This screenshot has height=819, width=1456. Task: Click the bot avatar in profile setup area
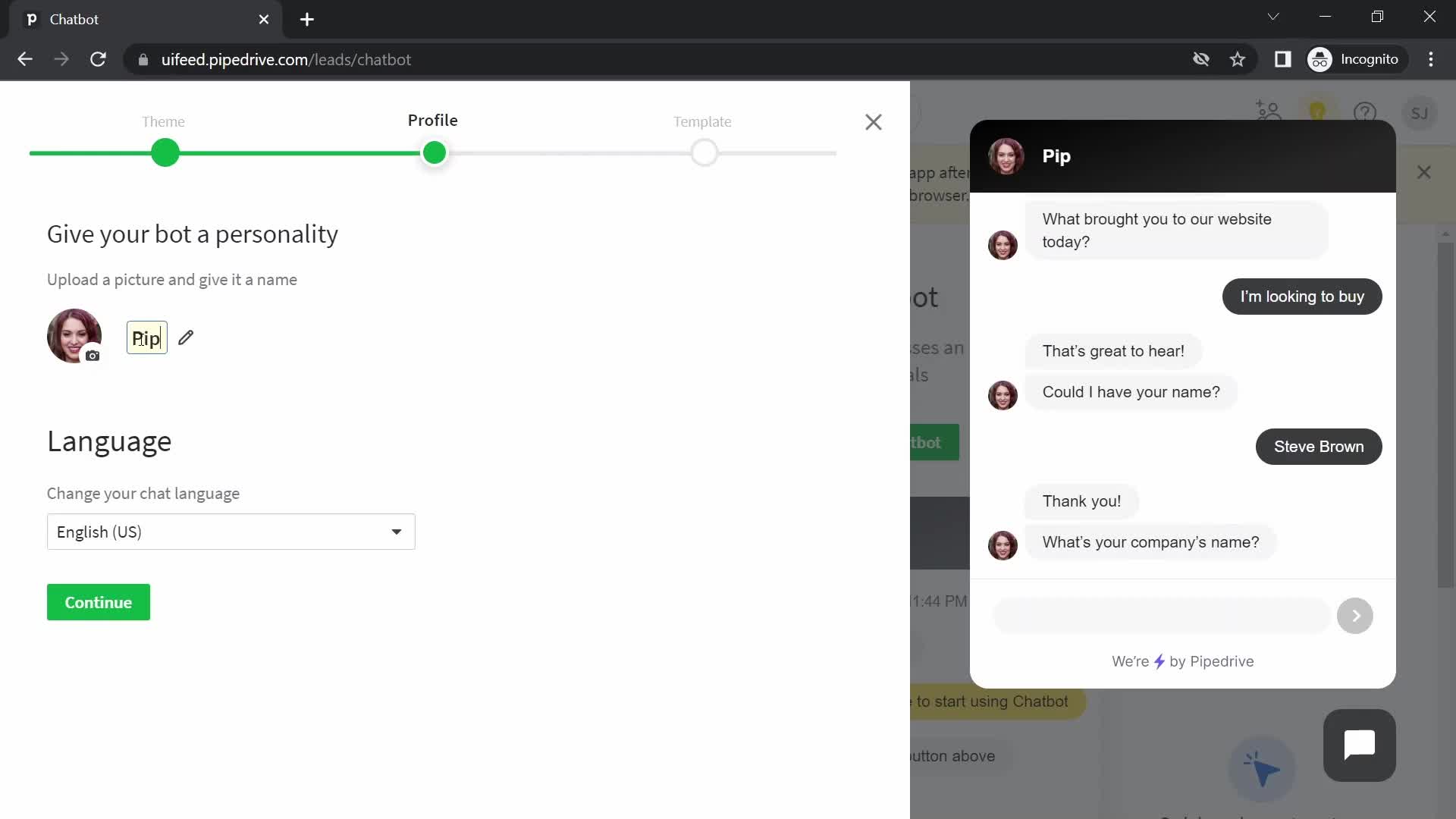(x=75, y=336)
